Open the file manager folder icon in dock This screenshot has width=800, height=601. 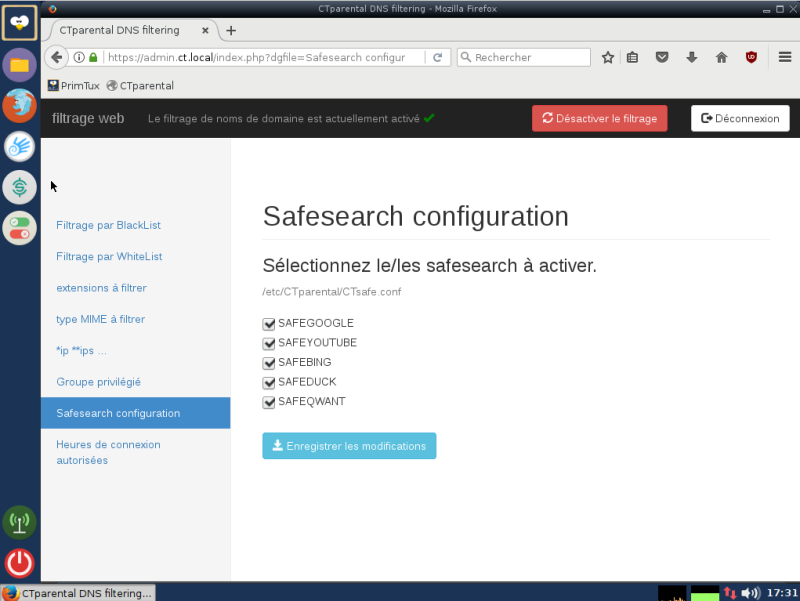[19, 65]
